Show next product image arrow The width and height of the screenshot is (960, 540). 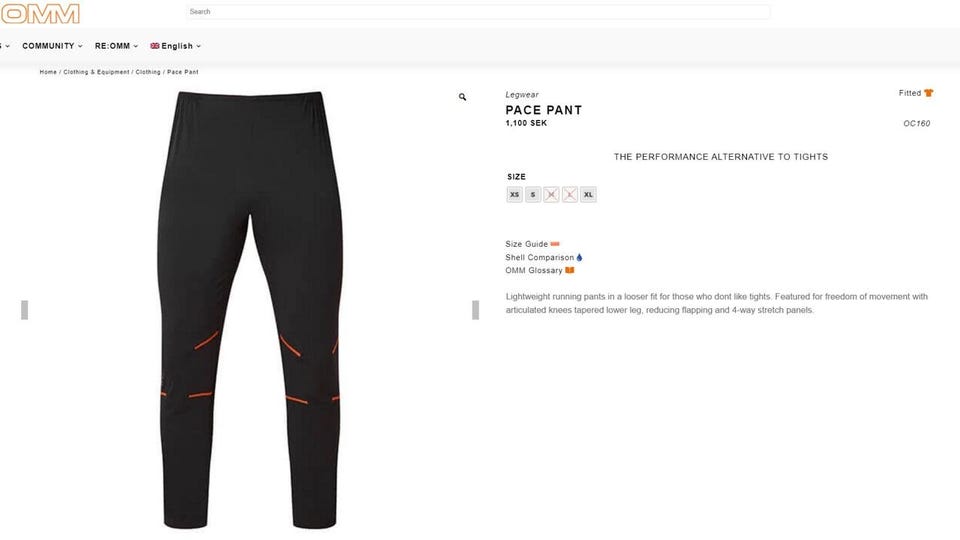tap(475, 310)
